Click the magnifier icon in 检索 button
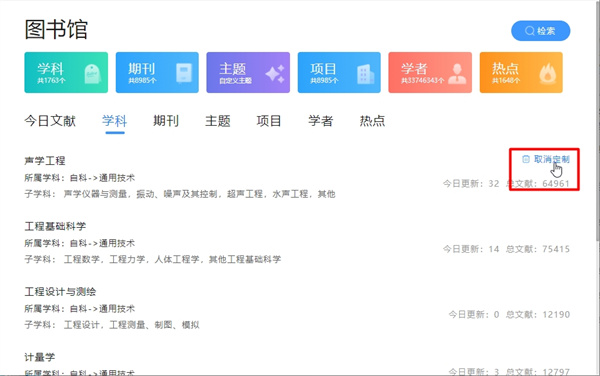This screenshot has width=600, height=376. [x=530, y=31]
